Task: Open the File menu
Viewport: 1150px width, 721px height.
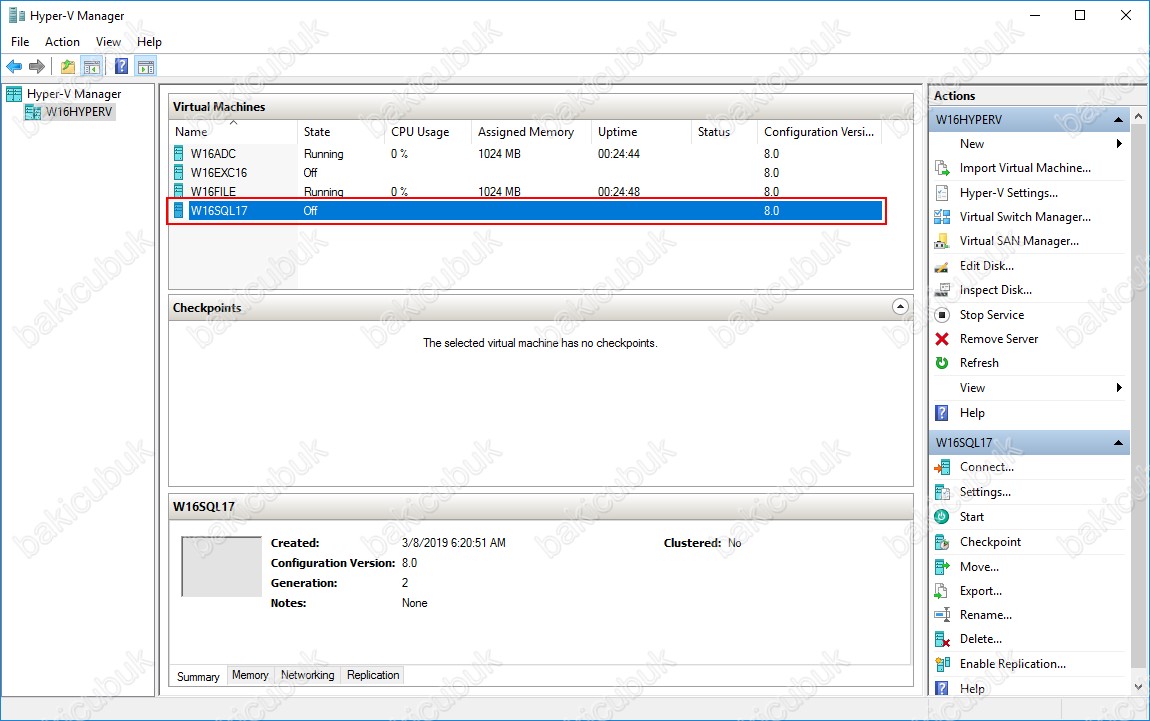Action: 20,42
